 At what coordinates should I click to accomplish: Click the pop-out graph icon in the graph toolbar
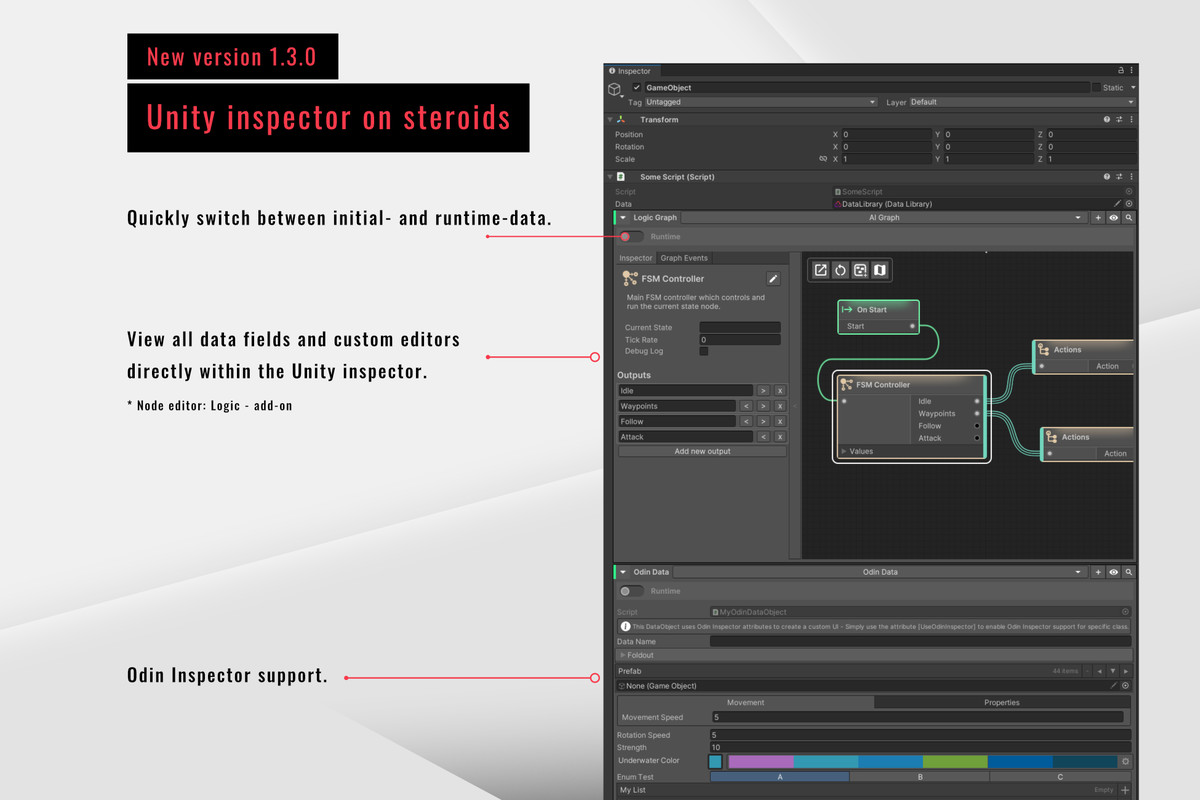[820, 270]
